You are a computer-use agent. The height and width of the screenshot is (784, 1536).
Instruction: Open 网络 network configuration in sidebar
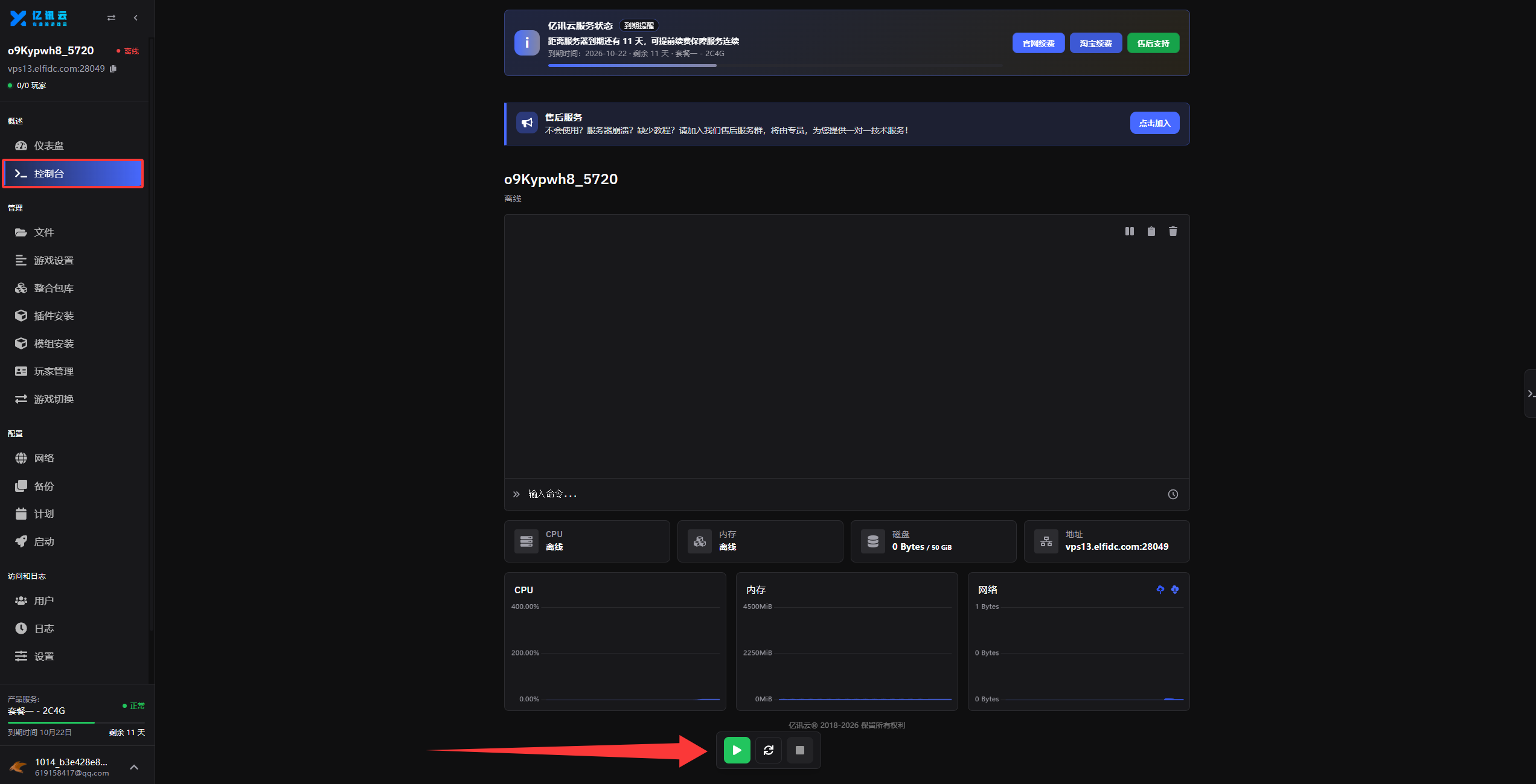point(73,458)
